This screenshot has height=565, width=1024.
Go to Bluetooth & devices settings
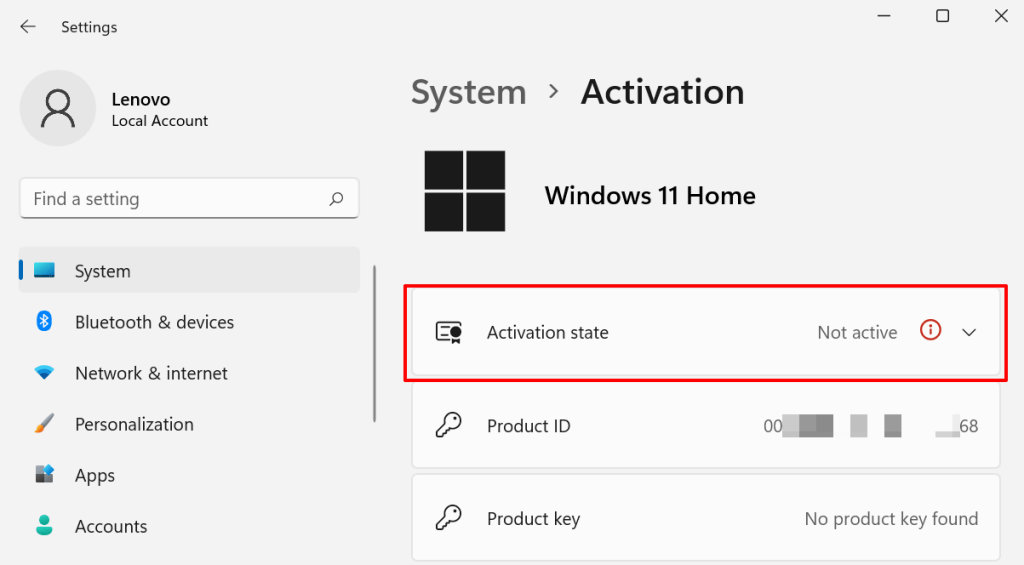[x=154, y=322]
